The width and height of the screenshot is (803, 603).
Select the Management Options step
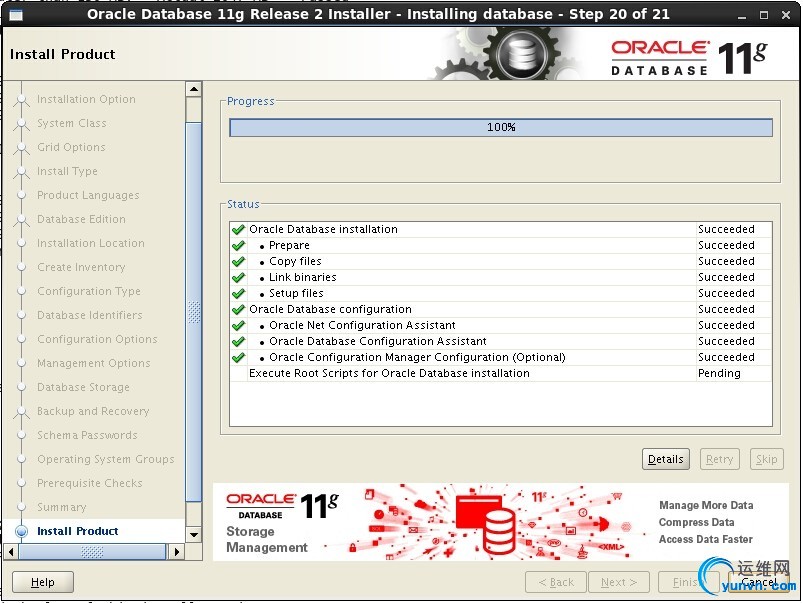[x=94, y=363]
